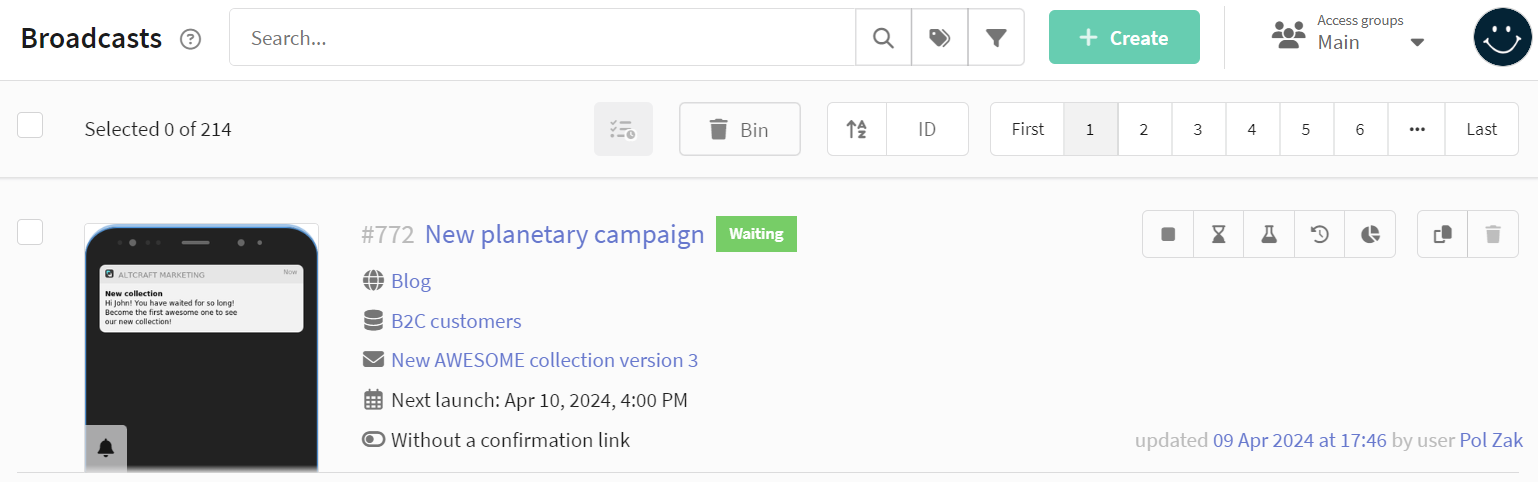1538x482 pixels.
Task: Tick the select-all broadcasts checkbox
Action: 30,125
